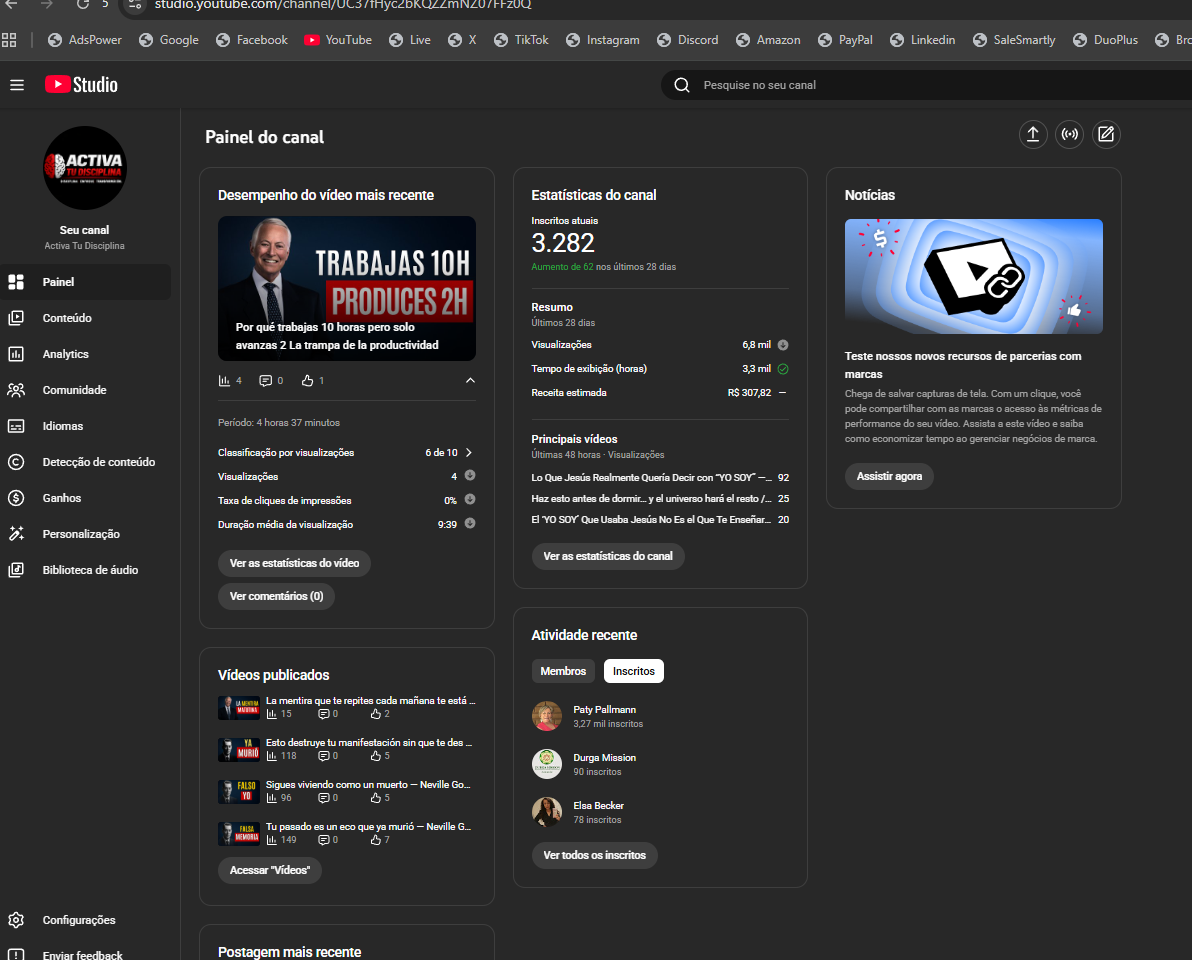This screenshot has width=1192, height=960.
Task: Click the Assistir agora button
Action: [x=889, y=476]
